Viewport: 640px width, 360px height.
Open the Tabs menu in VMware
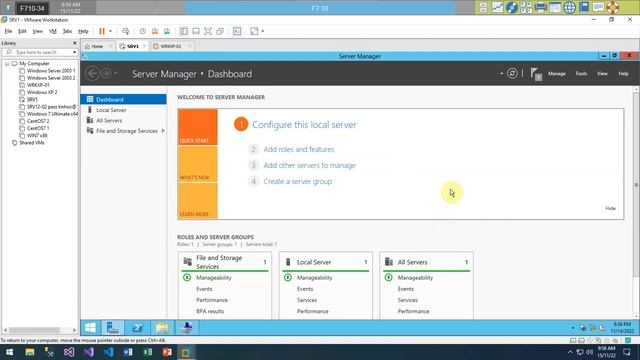point(67,31)
